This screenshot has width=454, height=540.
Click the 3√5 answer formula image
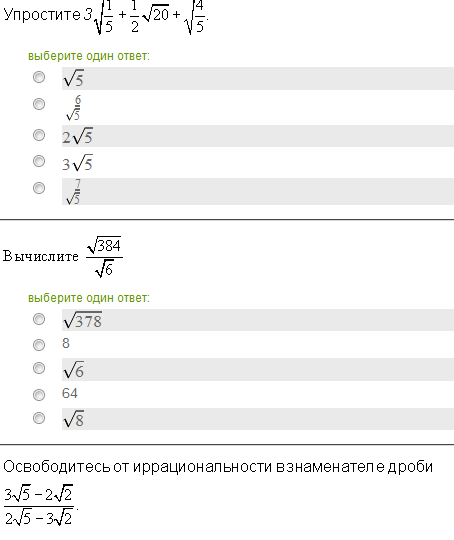click(78, 163)
